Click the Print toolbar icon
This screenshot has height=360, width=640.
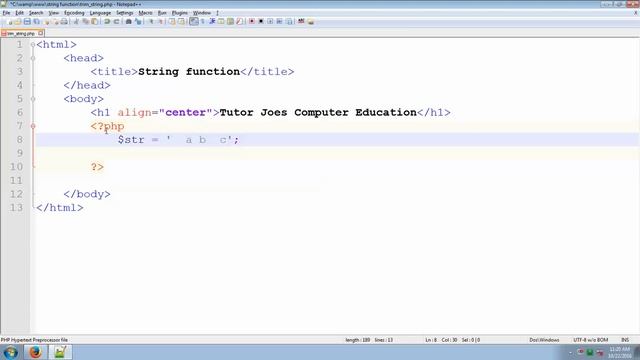64,21
